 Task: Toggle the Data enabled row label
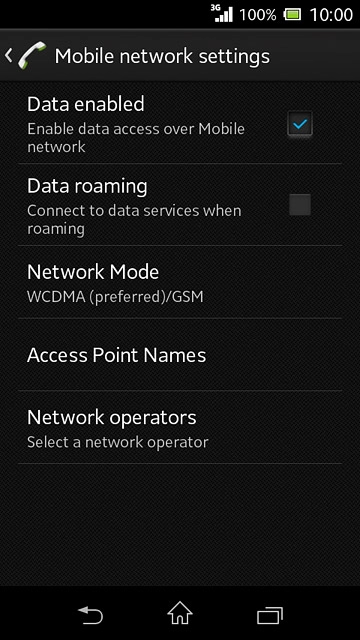click(86, 104)
